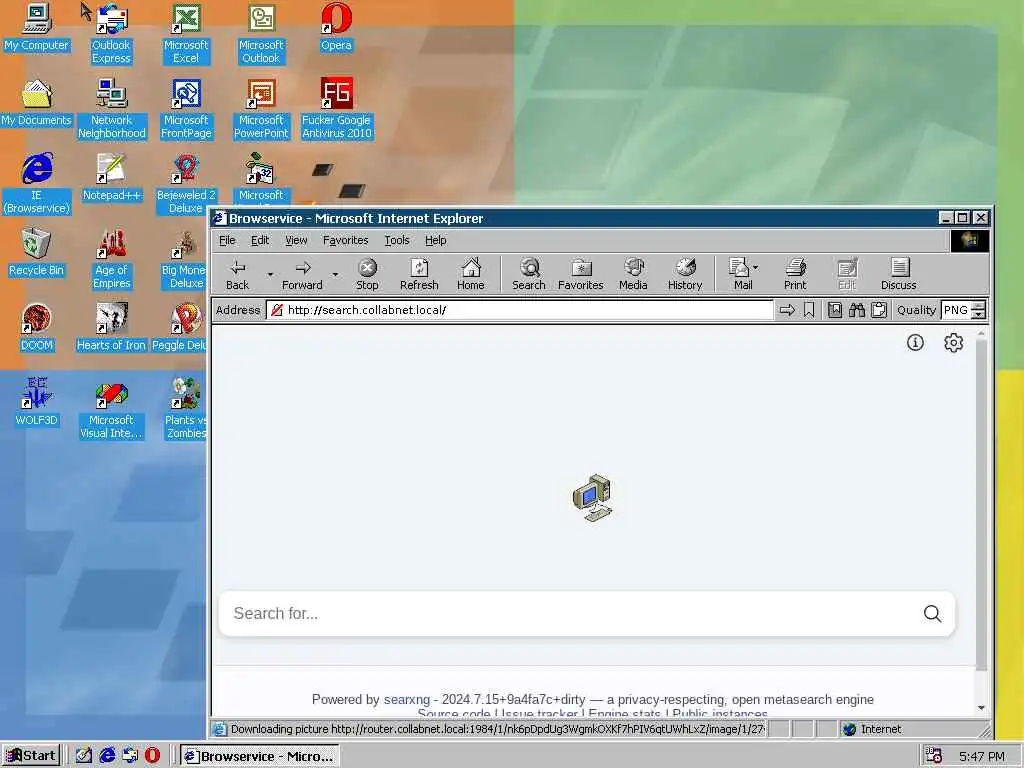Open the Back history dropdown arrow

click(x=270, y=274)
